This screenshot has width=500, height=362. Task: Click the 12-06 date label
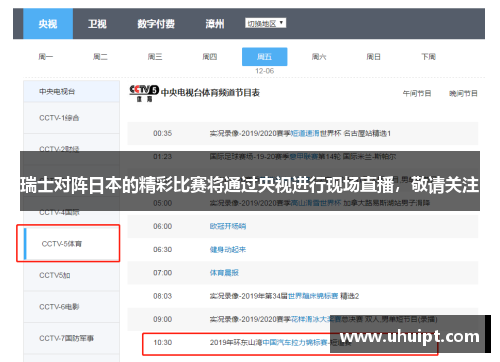pos(265,71)
